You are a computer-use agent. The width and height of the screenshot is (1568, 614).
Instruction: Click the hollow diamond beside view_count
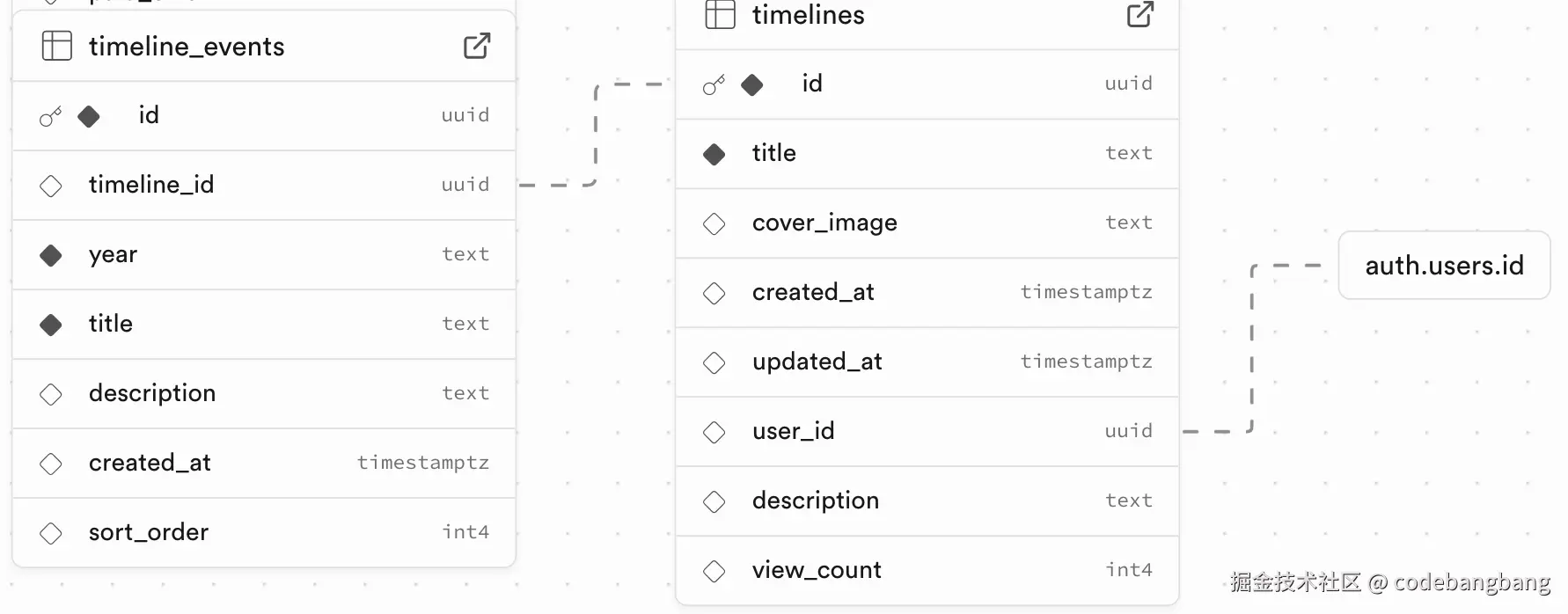(714, 571)
